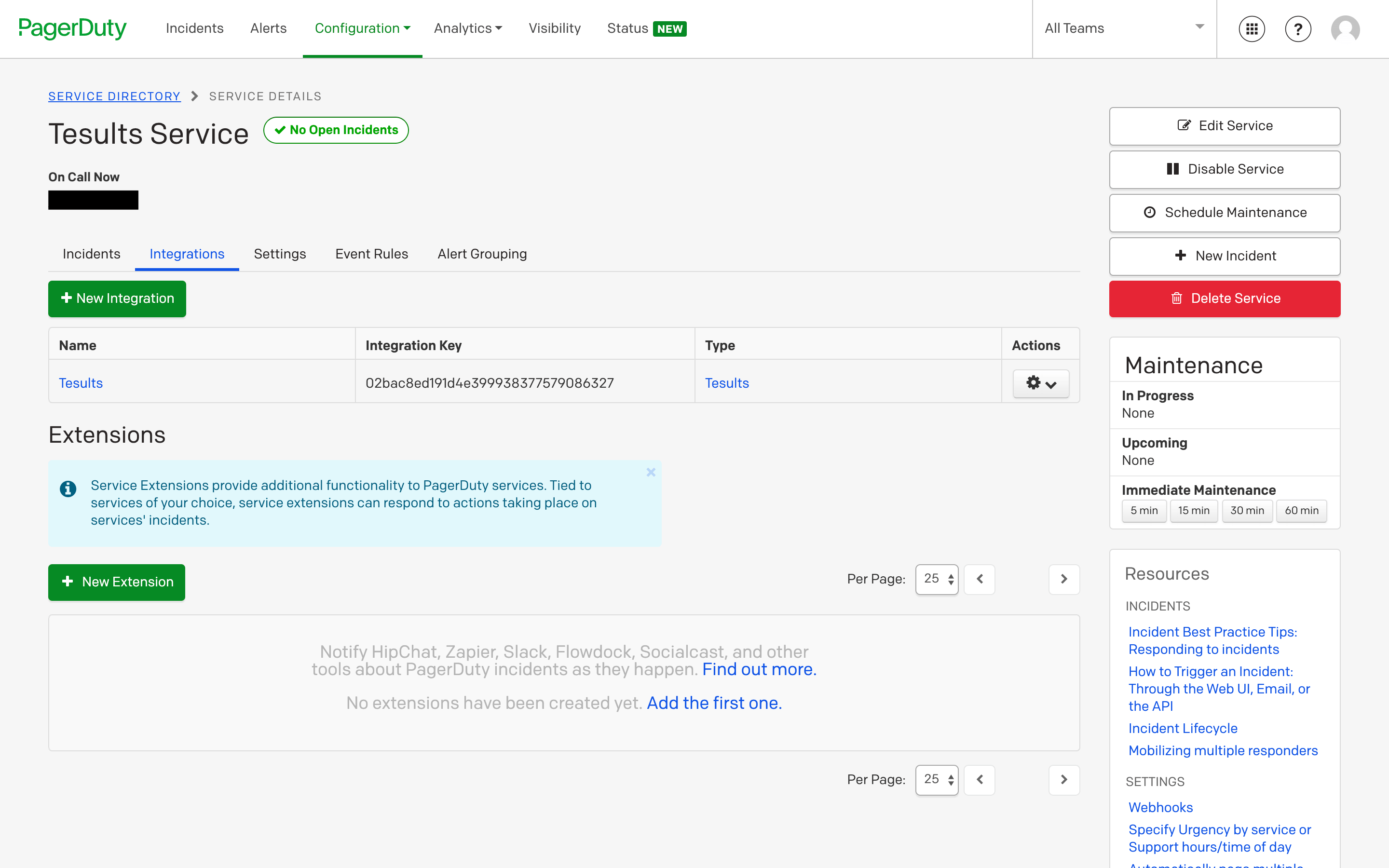The image size is (1389, 868).
Task: Click the red Delete Service button
Action: click(1224, 298)
